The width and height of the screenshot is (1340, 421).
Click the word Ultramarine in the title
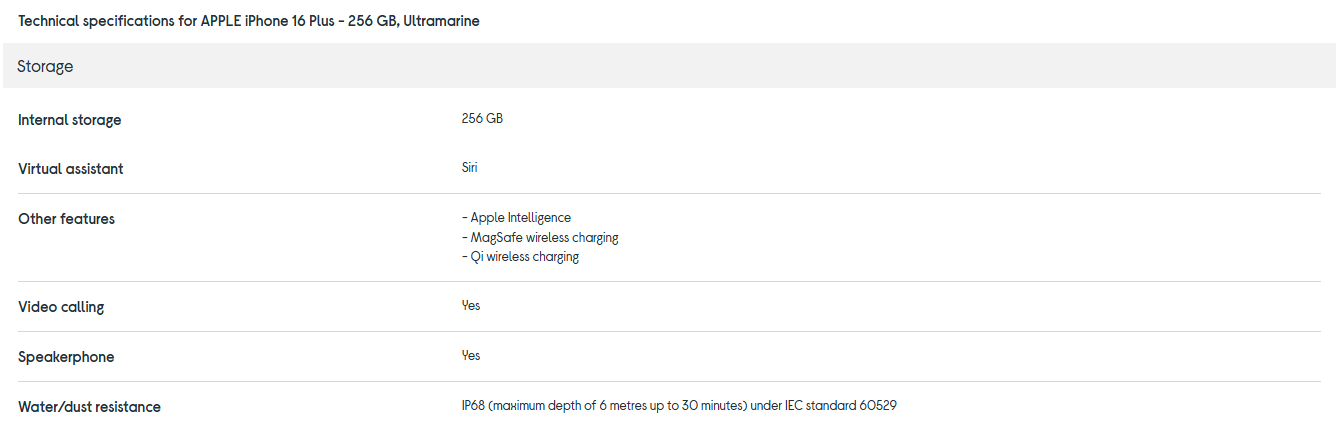441,21
